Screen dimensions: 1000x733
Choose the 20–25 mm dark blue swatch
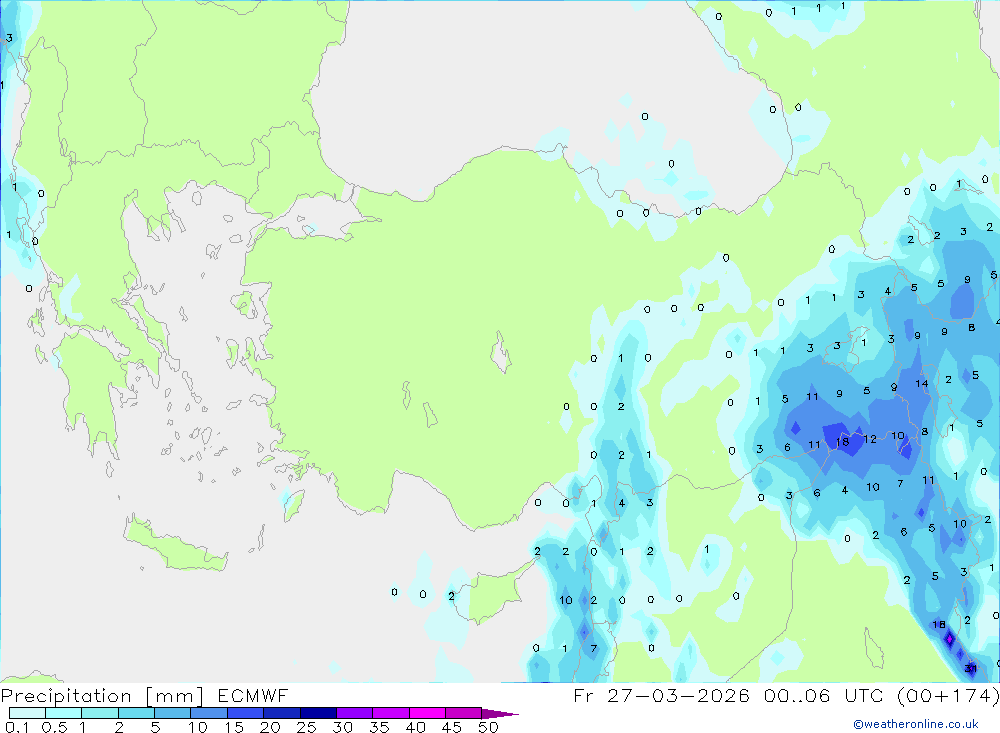click(282, 713)
